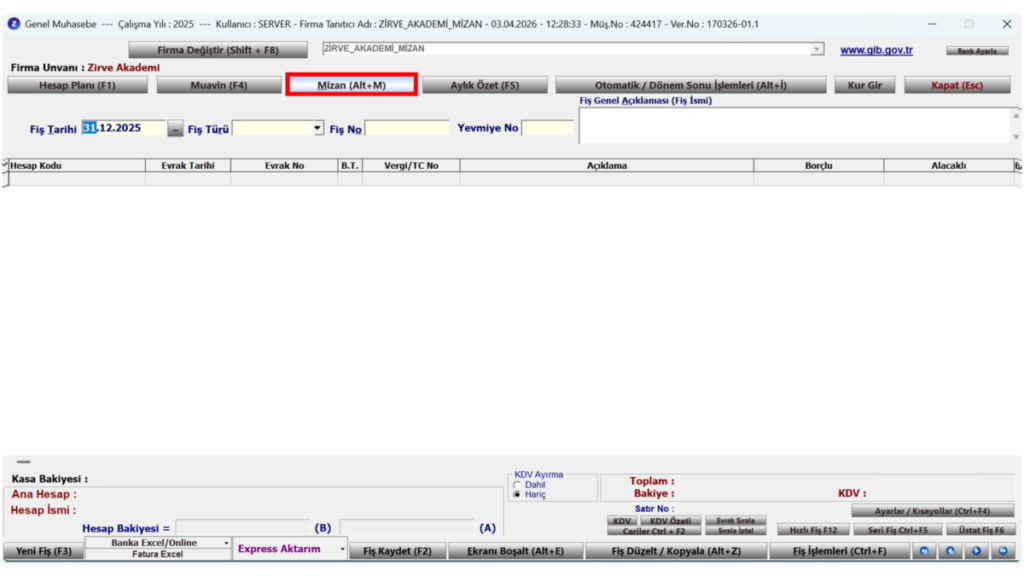Open the www.gib.gov.tr link

tap(876, 50)
